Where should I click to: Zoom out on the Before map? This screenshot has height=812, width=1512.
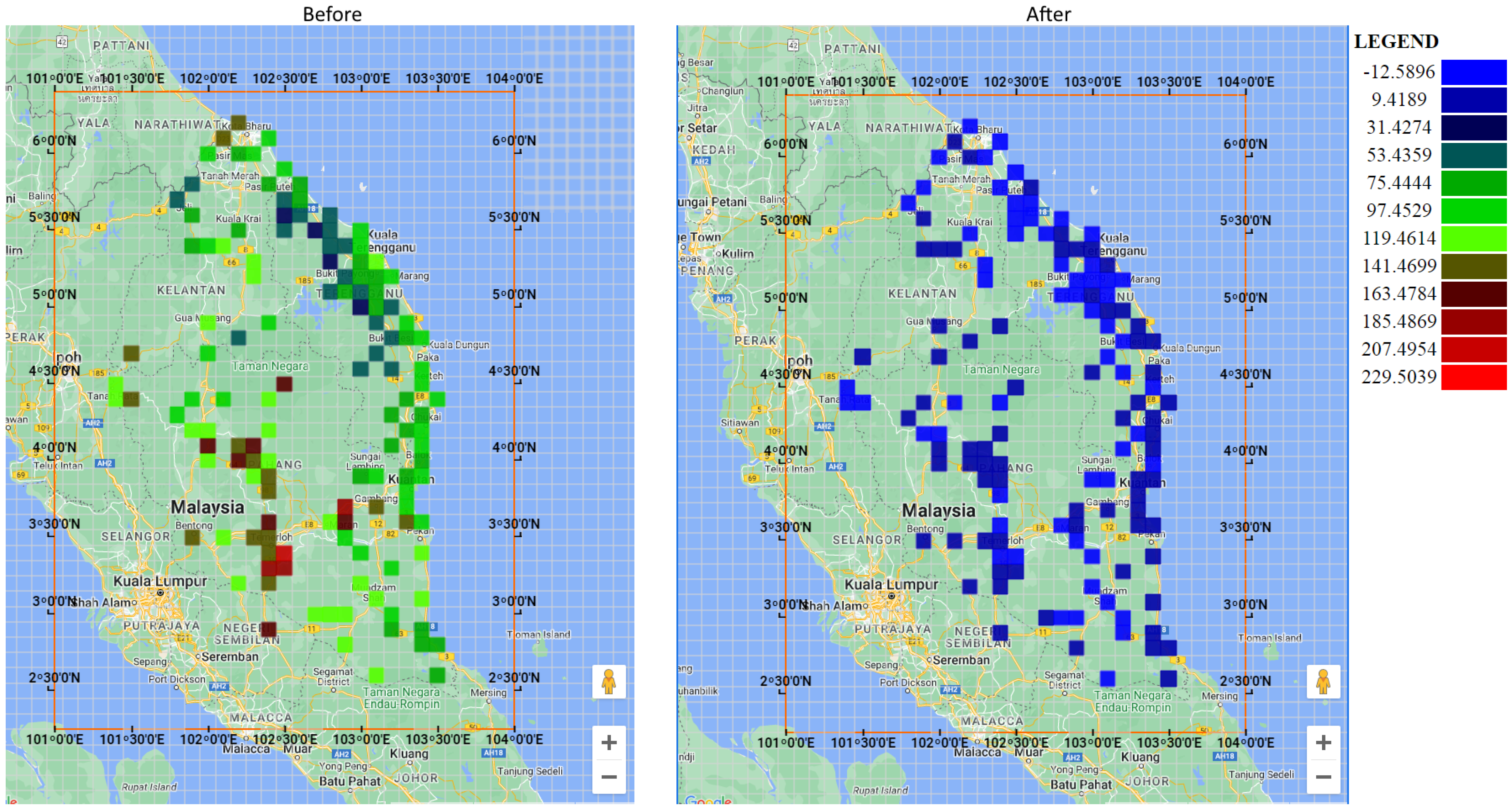(x=609, y=777)
